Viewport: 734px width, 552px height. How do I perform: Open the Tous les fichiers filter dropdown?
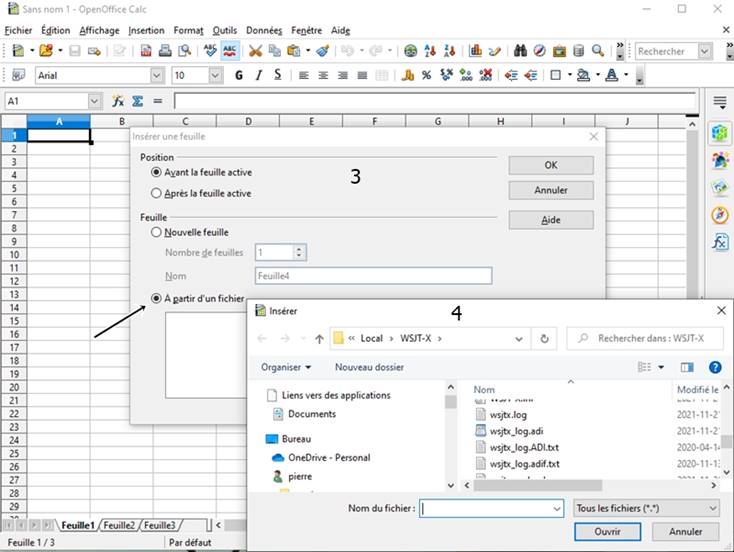pos(646,508)
